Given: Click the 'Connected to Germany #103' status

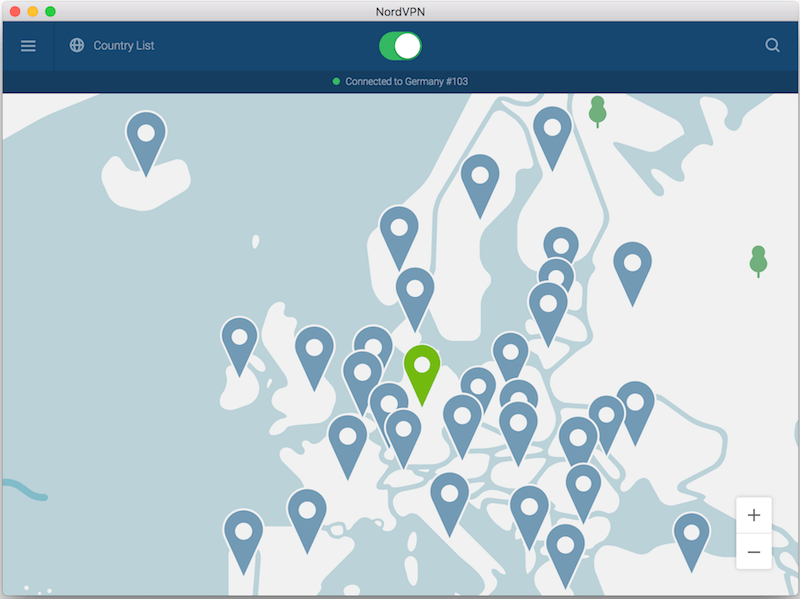Looking at the screenshot, I should [x=401, y=82].
